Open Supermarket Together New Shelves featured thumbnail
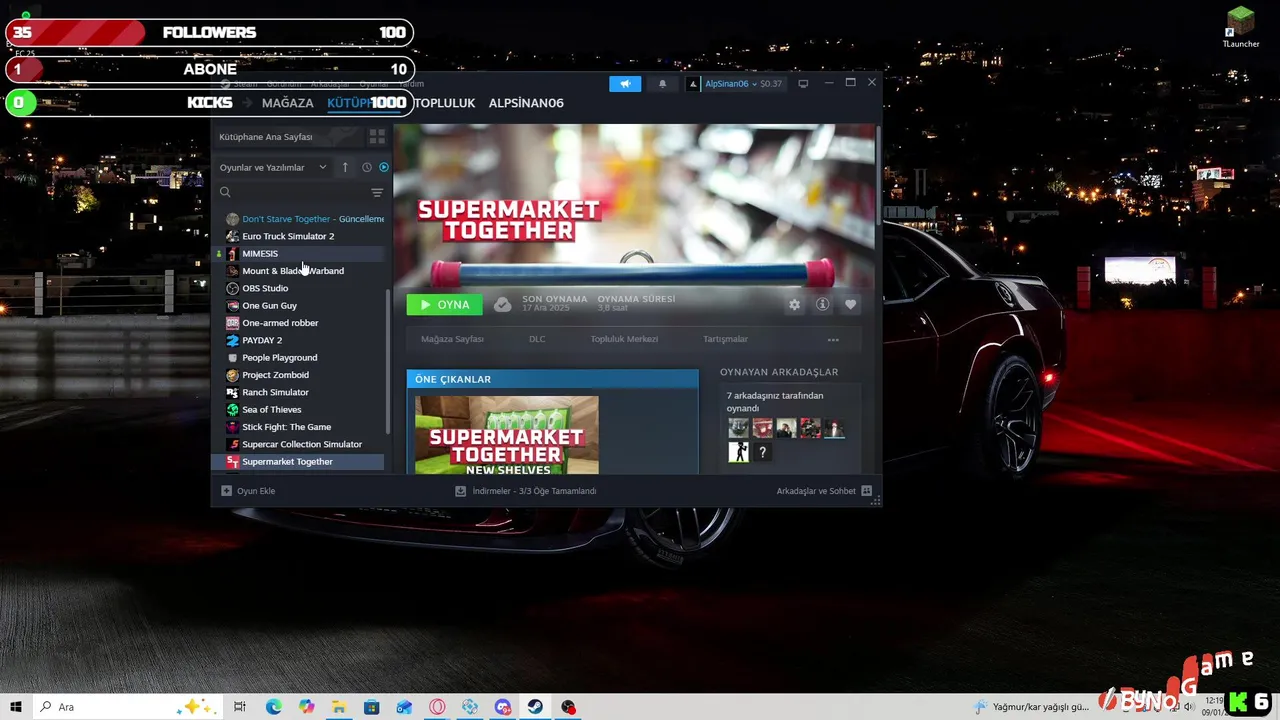The image size is (1280, 720). [x=507, y=435]
